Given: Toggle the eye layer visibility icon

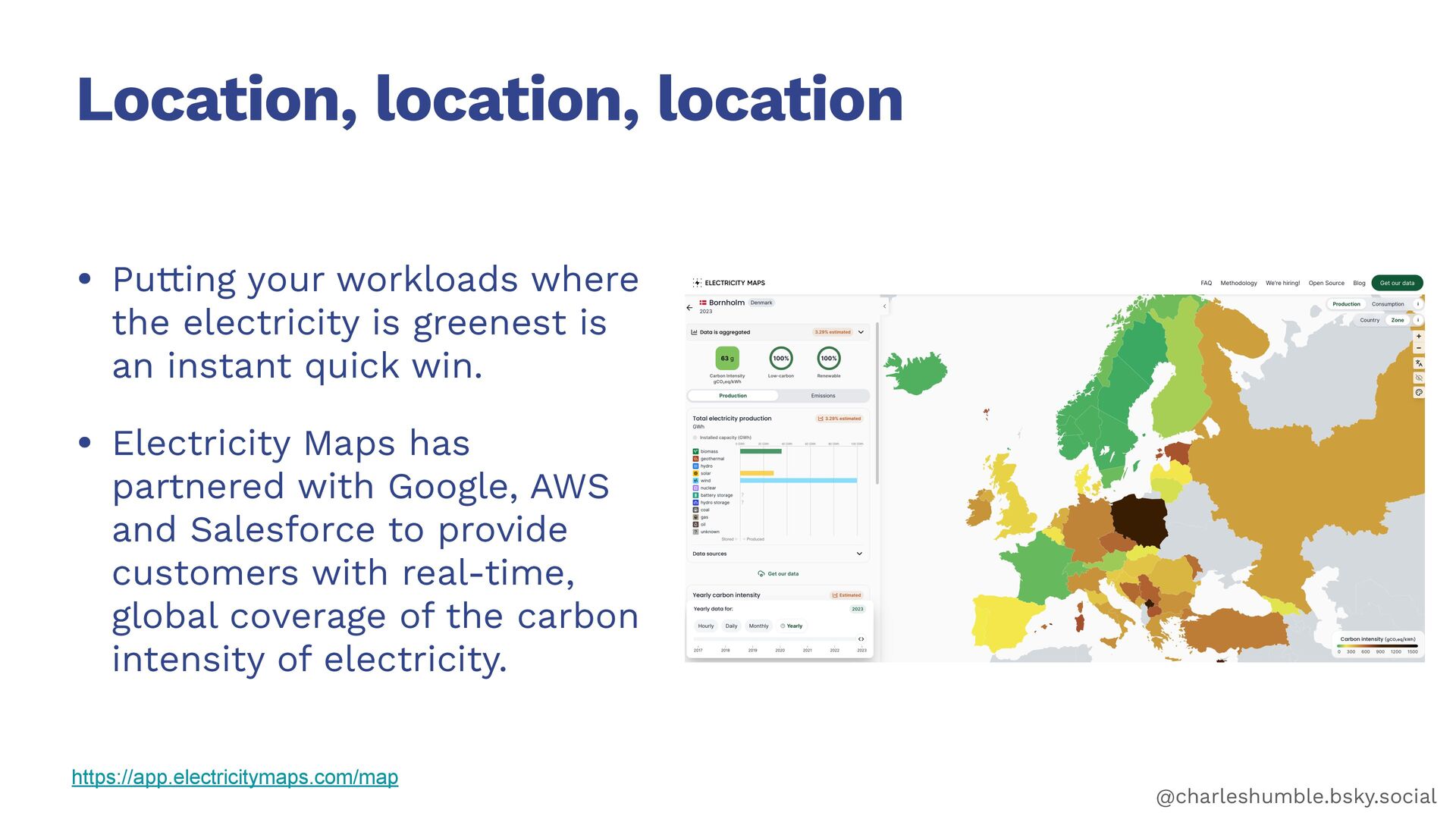Looking at the screenshot, I should point(1418,378).
